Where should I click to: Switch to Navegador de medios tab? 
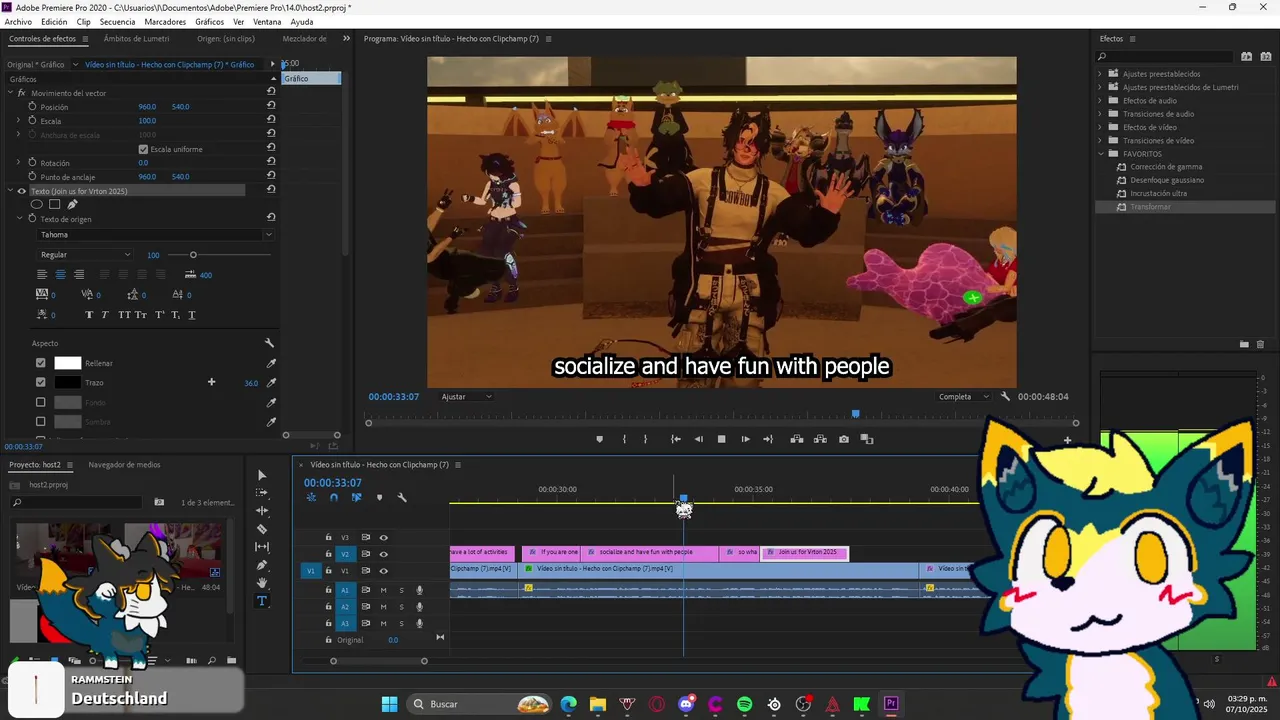[x=124, y=465]
